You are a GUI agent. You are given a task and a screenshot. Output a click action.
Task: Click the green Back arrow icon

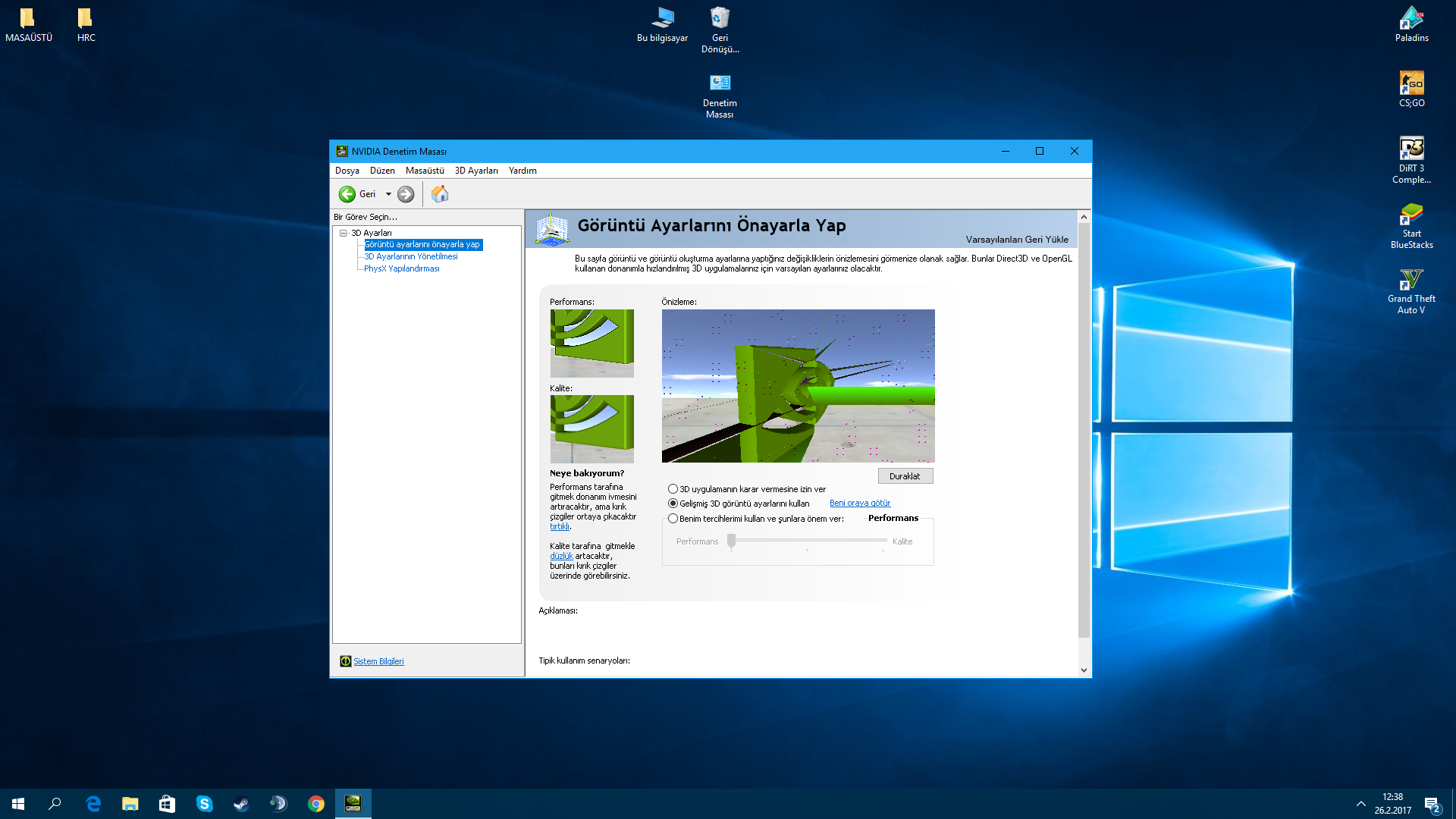(347, 194)
